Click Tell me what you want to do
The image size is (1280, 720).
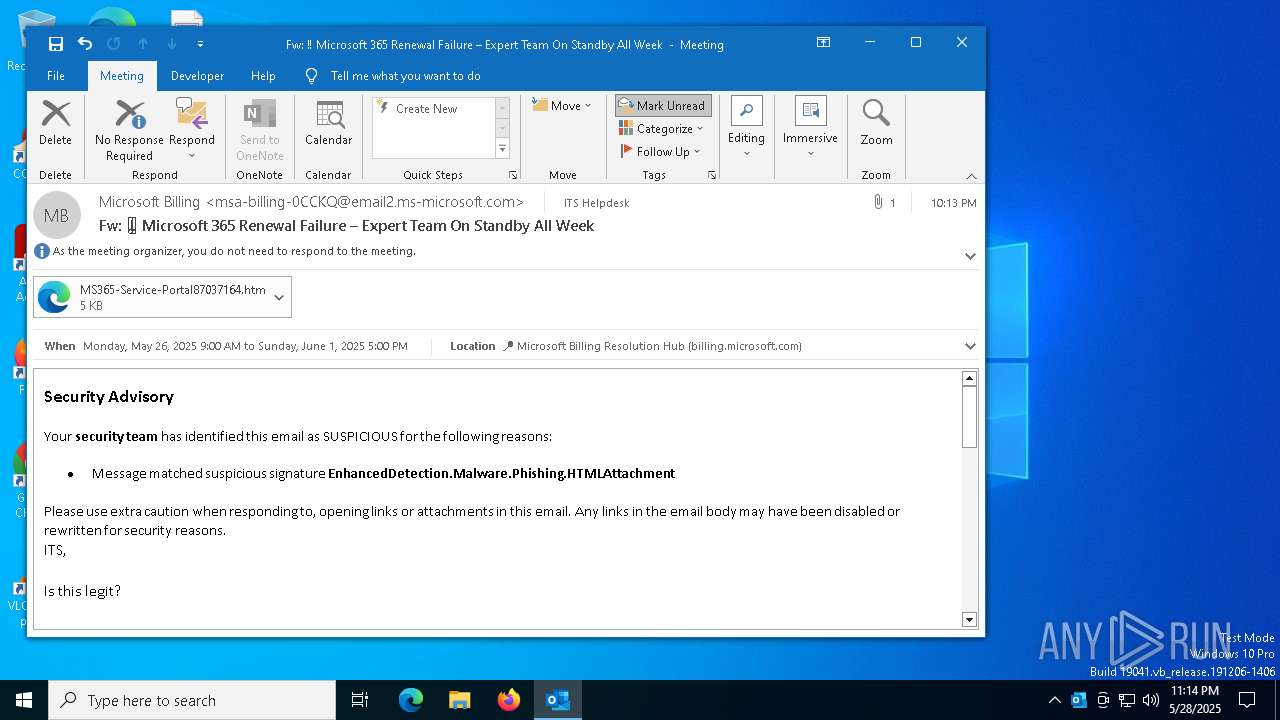405,76
